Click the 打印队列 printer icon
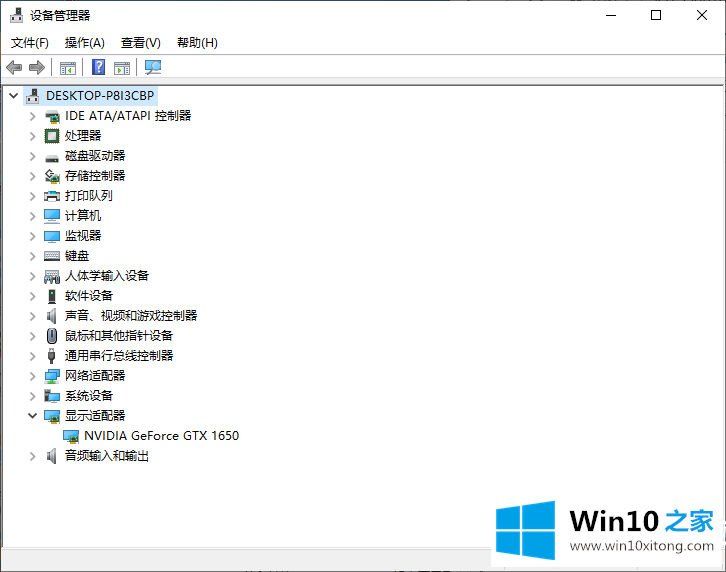 52,196
